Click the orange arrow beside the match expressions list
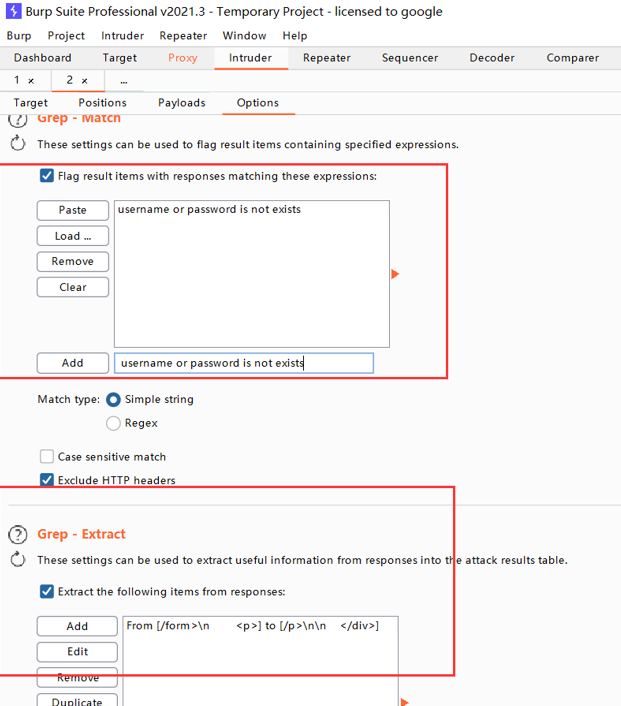 tap(395, 274)
